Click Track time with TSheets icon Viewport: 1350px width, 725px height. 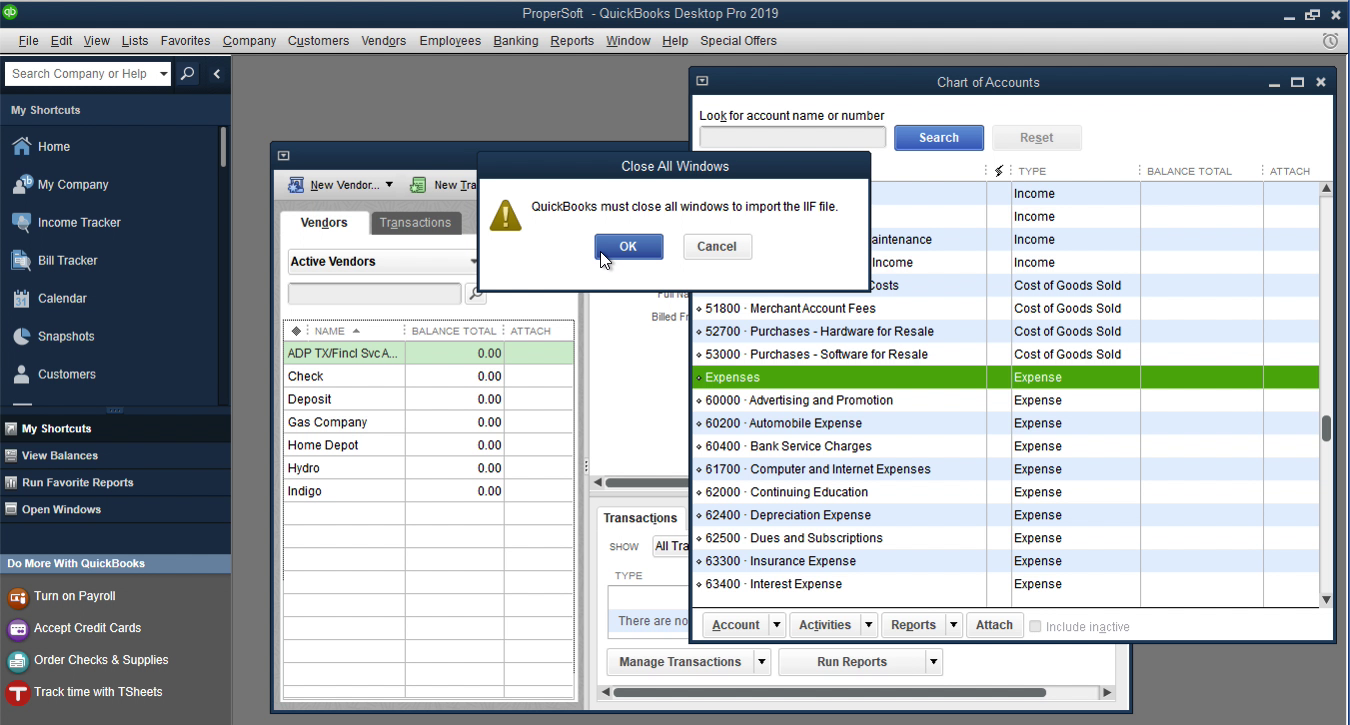(18, 693)
